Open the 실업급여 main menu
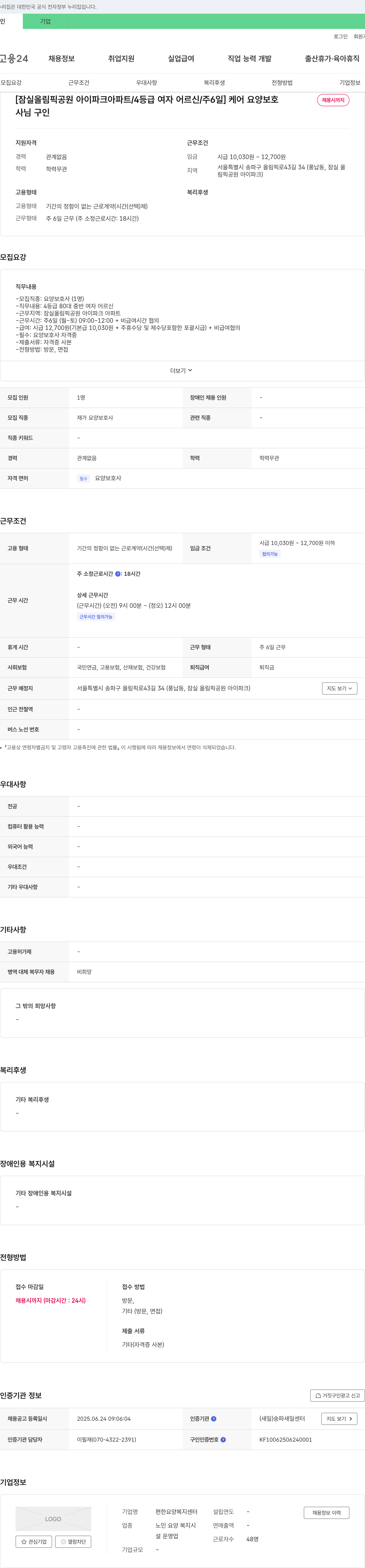This screenshot has height=1568, width=365. click(181, 59)
